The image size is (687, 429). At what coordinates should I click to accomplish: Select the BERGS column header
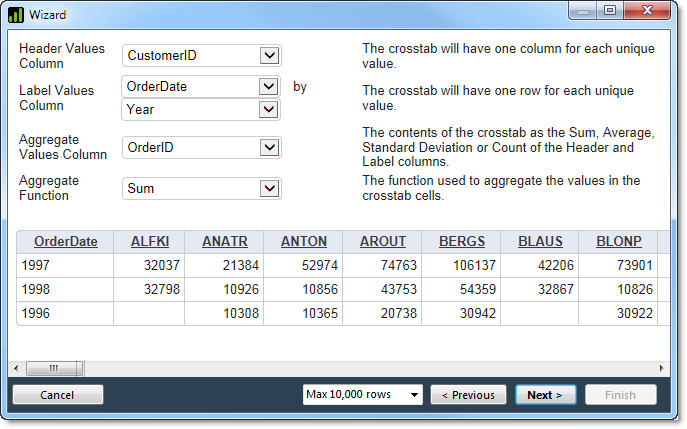[462, 241]
